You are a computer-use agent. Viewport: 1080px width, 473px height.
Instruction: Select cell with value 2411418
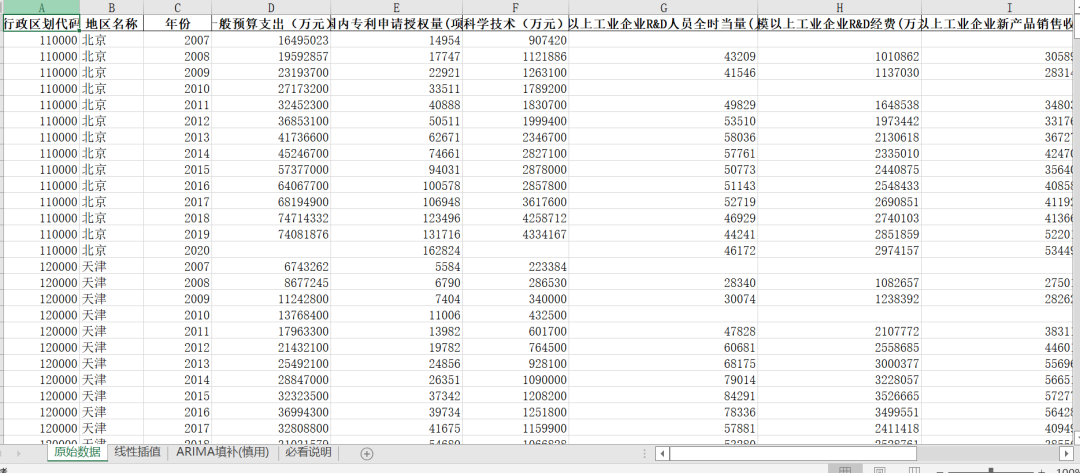point(840,428)
